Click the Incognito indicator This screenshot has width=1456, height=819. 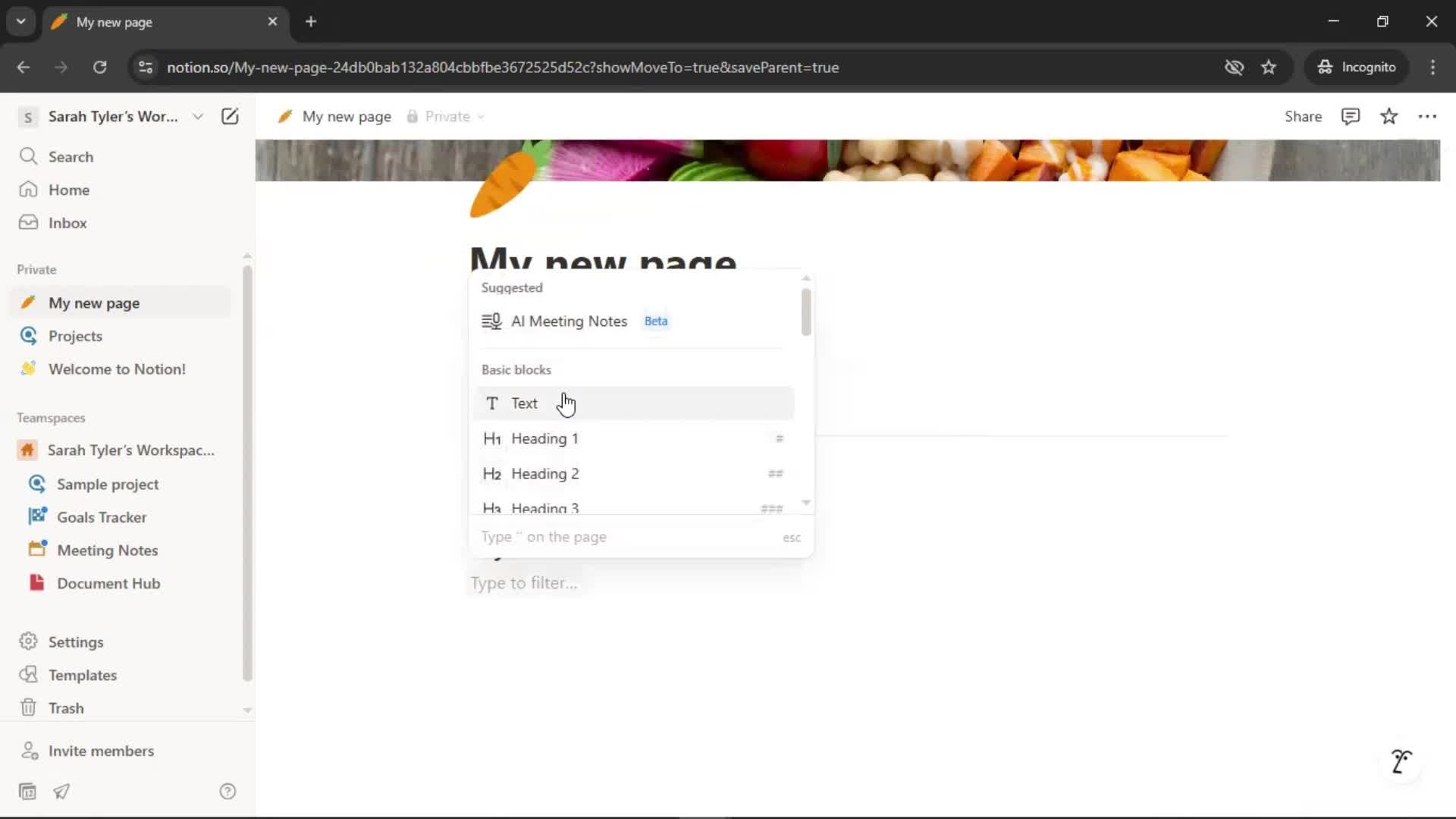click(1357, 67)
